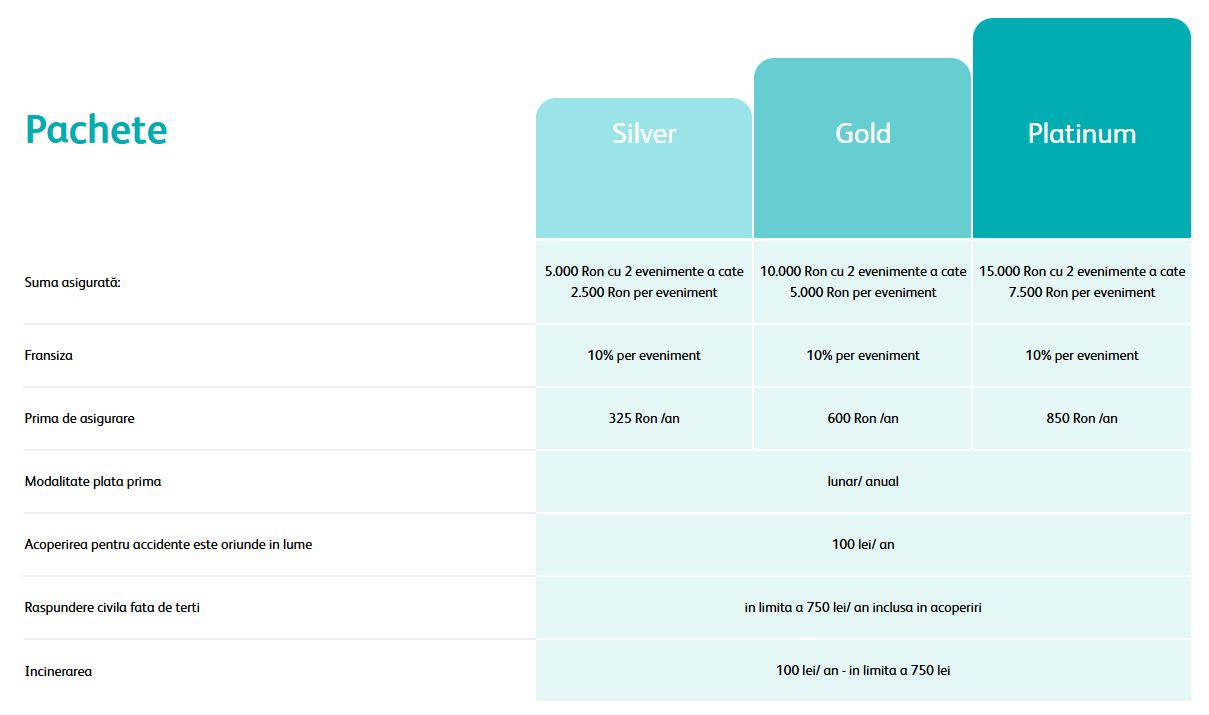
Task: Select the Silver package header
Action: (644, 134)
